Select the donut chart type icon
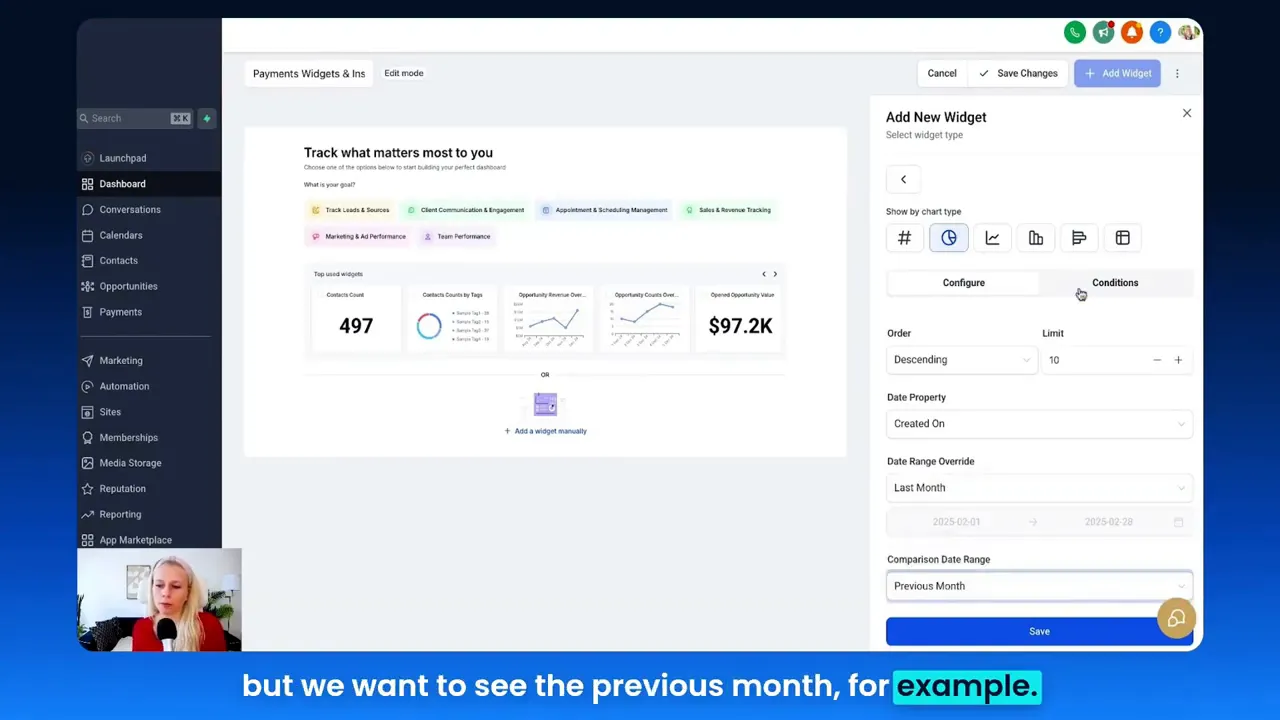Screen dimensions: 1280x720 point(948,238)
